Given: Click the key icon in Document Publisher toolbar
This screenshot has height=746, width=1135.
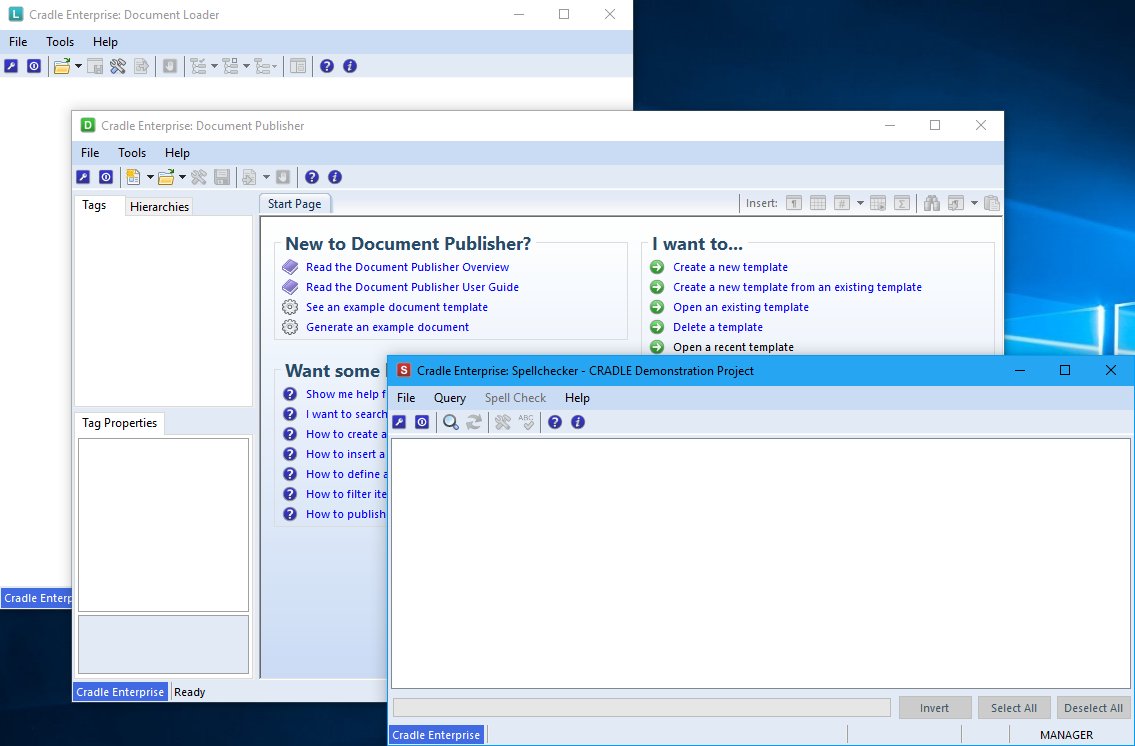Looking at the screenshot, I should click(83, 177).
